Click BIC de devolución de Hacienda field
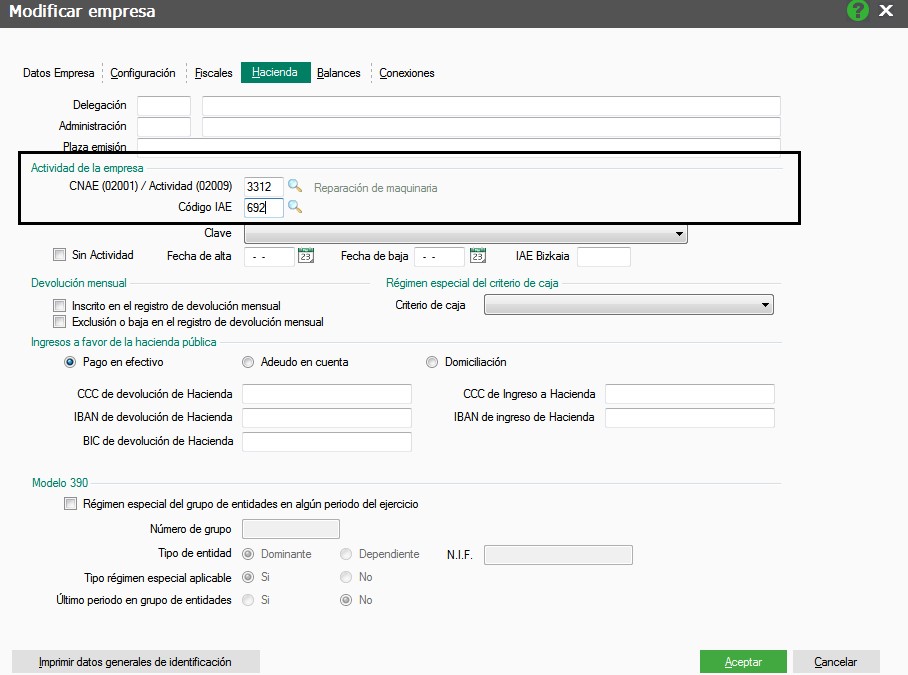The height and width of the screenshot is (675, 908). (327, 441)
